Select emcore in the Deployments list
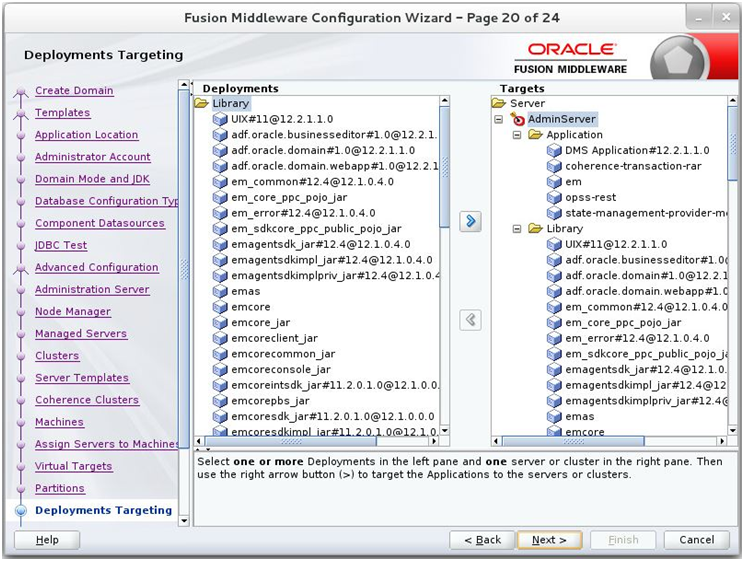Image resolution: width=744 pixels, height=561 pixels. pos(251,307)
